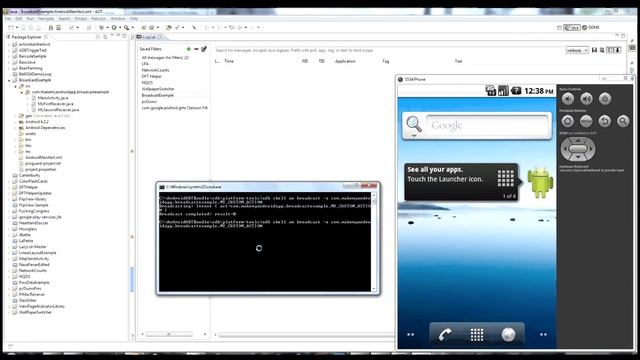Open MainActivity.java in Package Explorer

click(53, 98)
